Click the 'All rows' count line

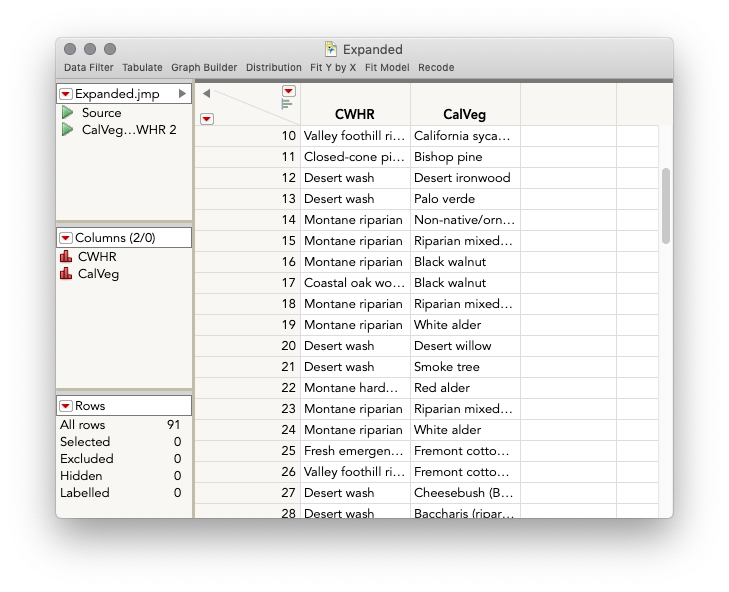120,425
